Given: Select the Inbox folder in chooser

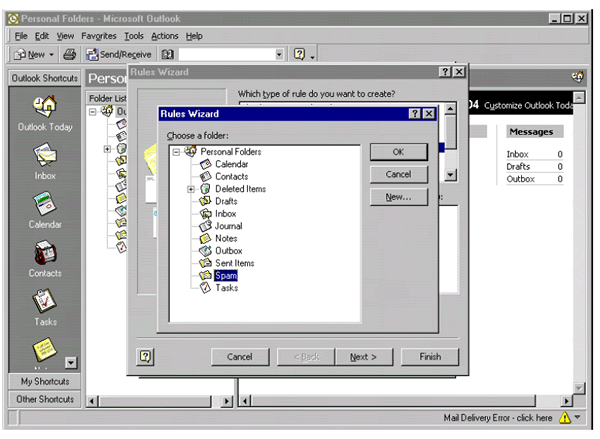Looking at the screenshot, I should 225,214.
